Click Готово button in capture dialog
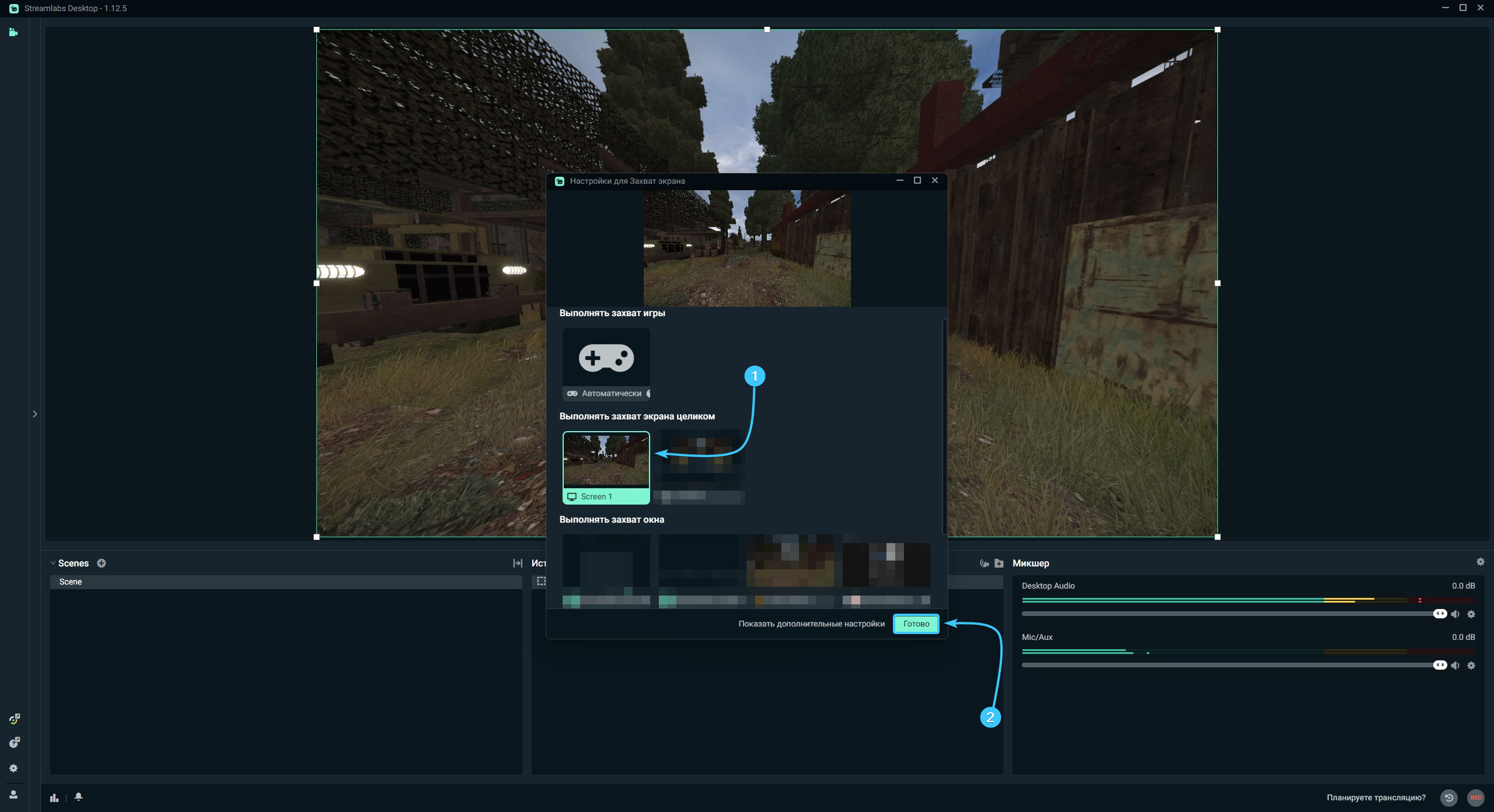The height and width of the screenshot is (812, 1494). pos(916,624)
